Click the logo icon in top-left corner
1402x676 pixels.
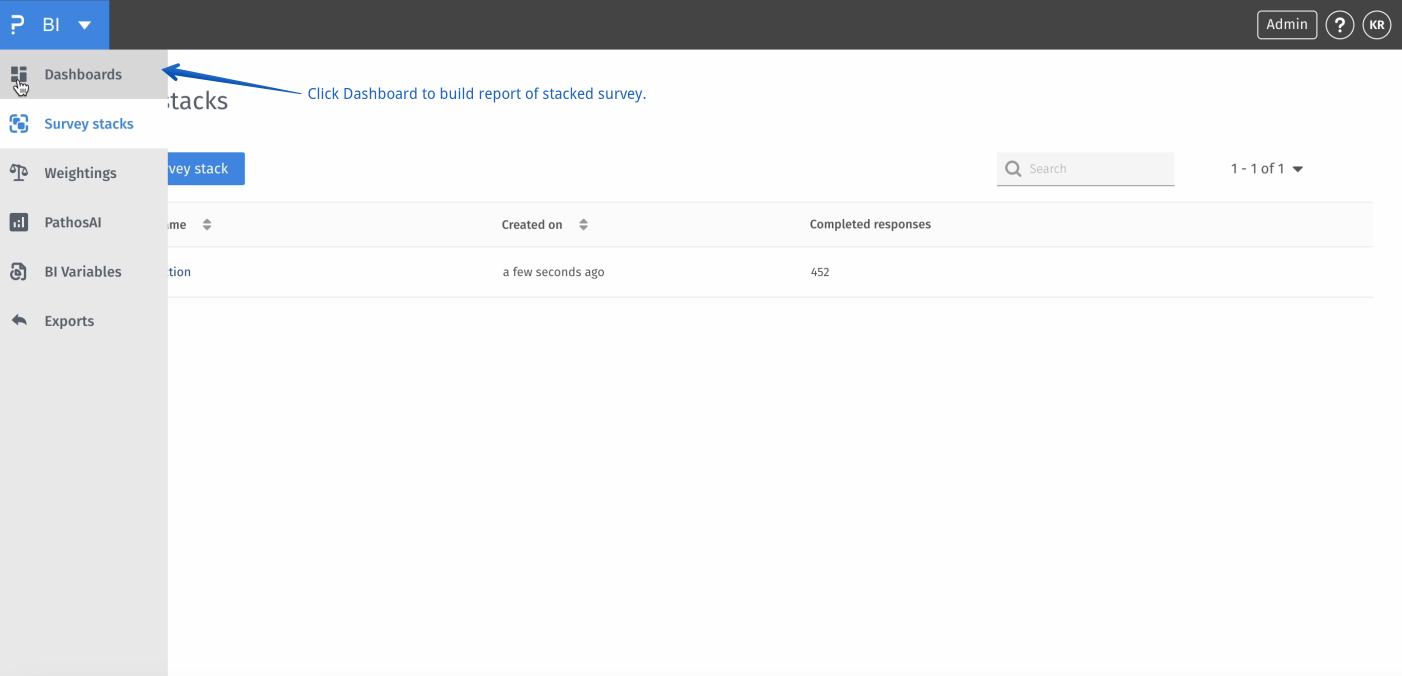pos(17,25)
